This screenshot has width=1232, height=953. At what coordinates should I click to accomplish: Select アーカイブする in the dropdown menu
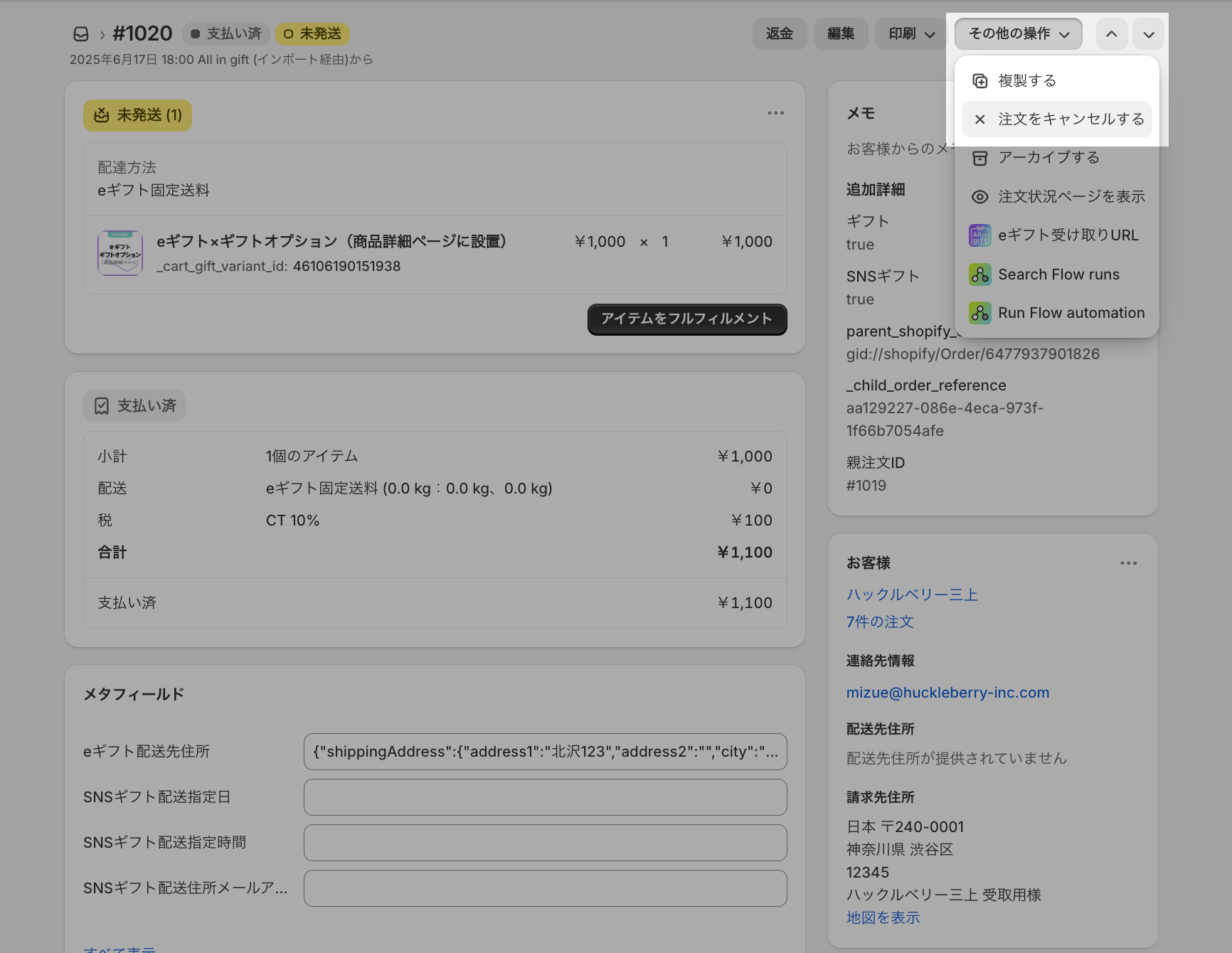[x=1048, y=158]
